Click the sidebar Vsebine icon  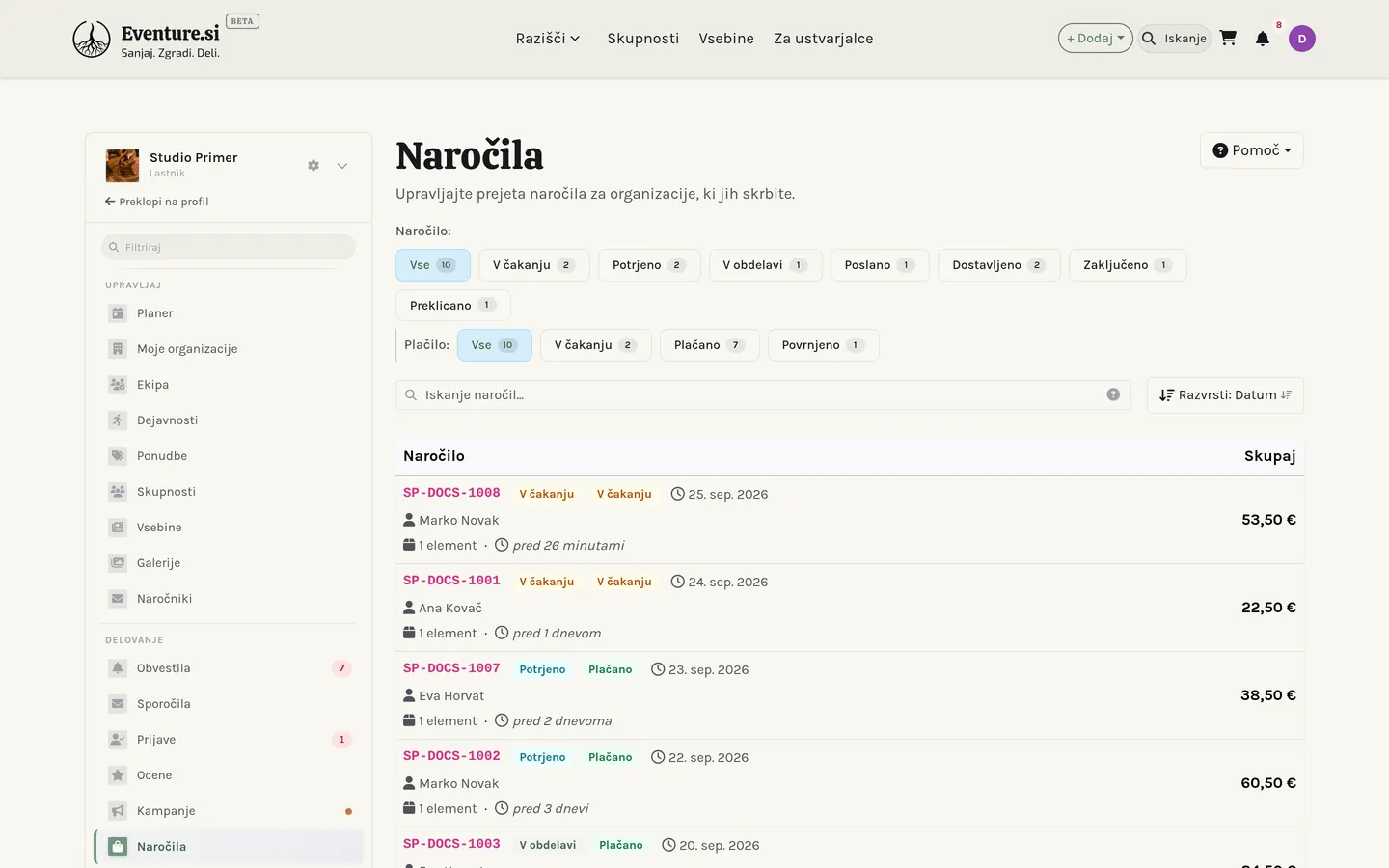[118, 528]
